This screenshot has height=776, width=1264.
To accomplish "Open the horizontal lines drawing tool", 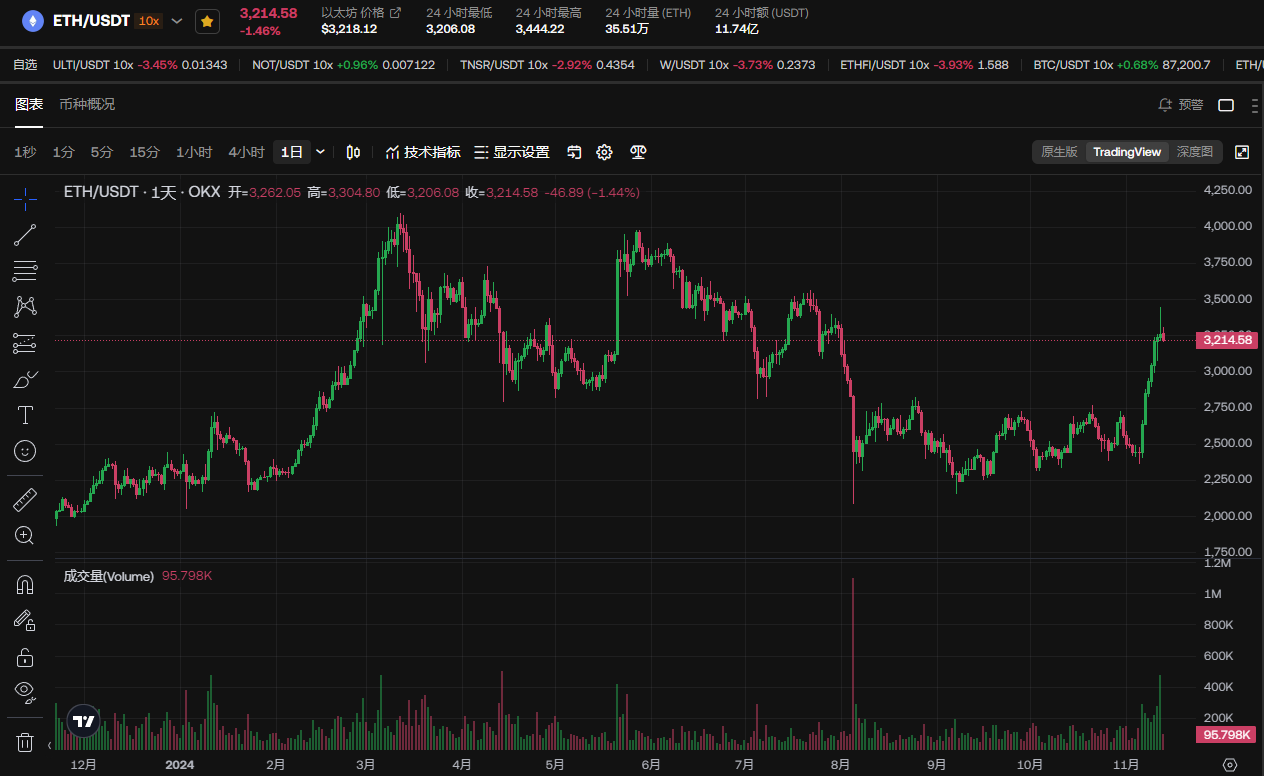I will click(25, 270).
